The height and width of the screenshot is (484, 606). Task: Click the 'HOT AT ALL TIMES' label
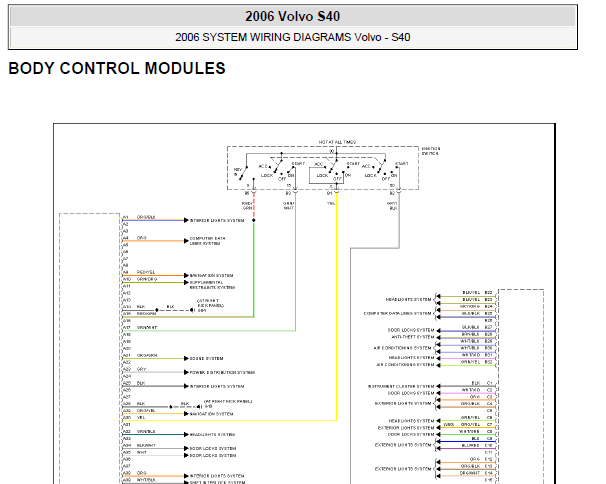point(337,142)
